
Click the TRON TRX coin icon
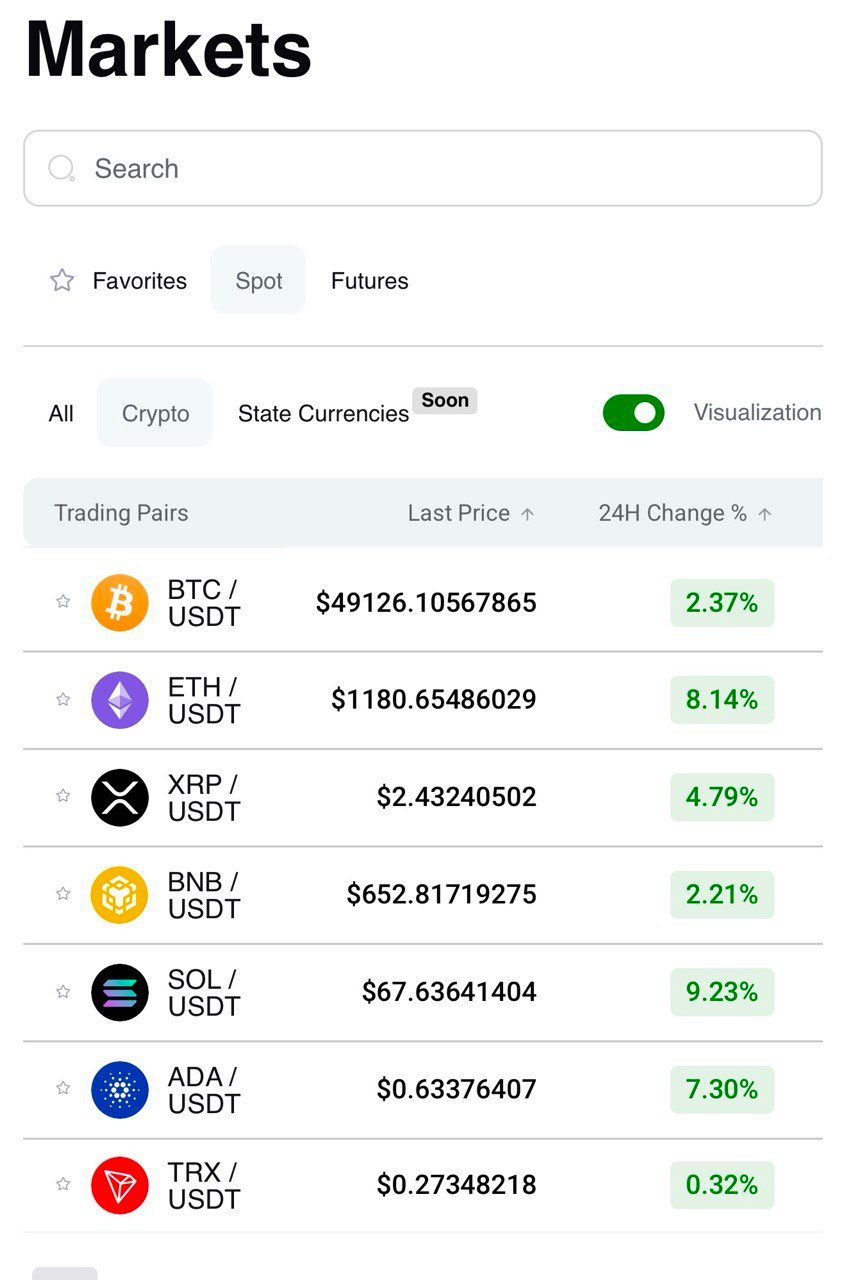pyautogui.click(x=120, y=1185)
